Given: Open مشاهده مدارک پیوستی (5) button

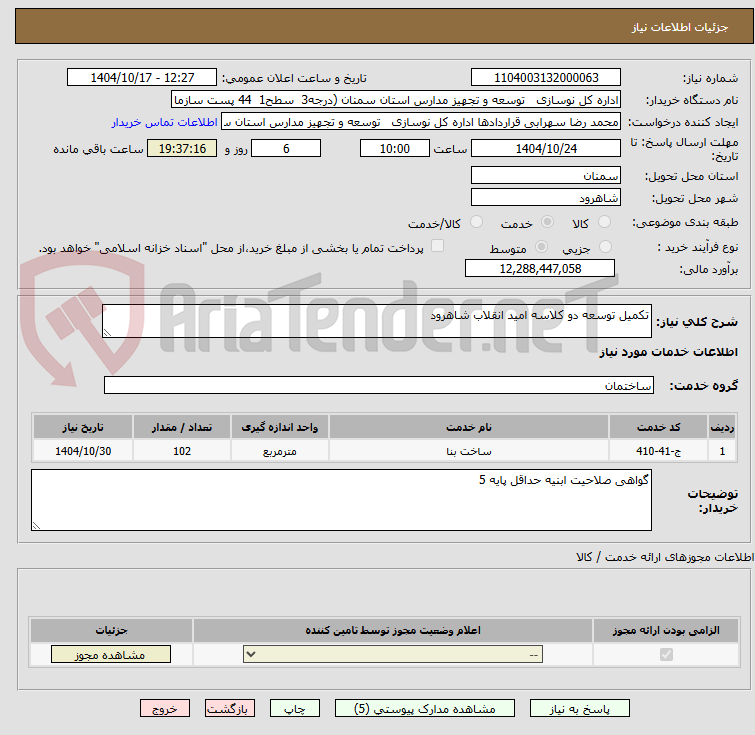Looking at the screenshot, I should pos(425,709).
